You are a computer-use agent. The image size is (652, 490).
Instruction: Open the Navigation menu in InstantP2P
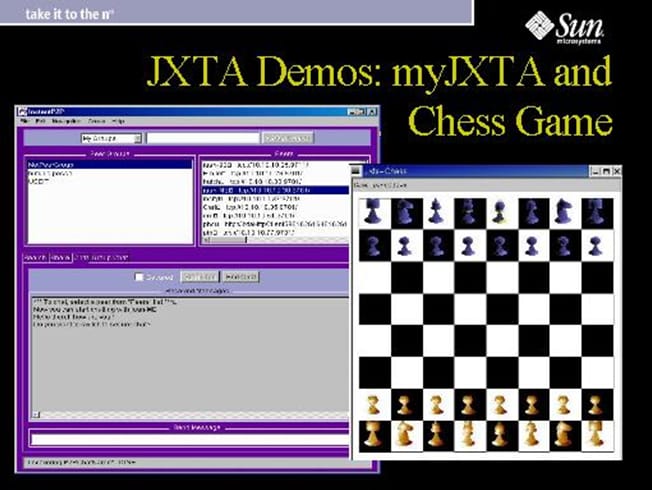[x=66, y=121]
